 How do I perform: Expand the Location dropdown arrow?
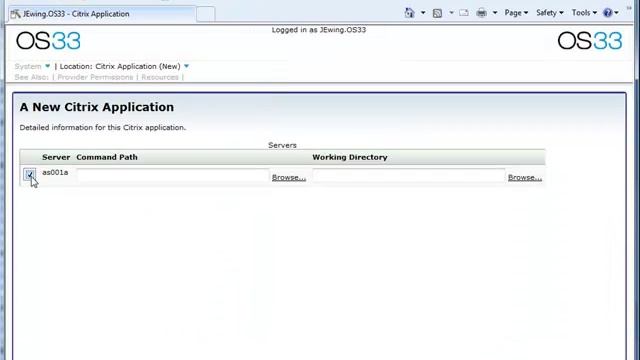pos(187,66)
